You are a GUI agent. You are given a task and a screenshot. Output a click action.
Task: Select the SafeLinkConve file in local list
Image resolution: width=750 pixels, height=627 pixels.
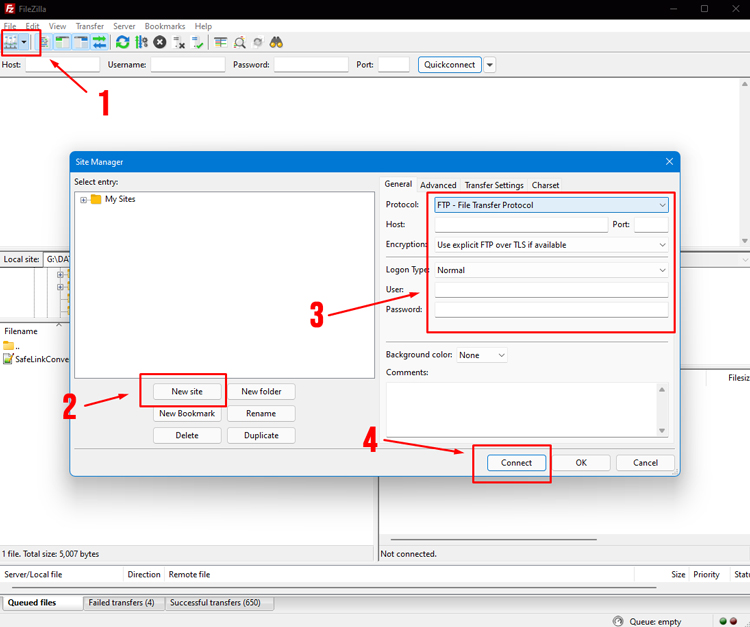(37, 359)
